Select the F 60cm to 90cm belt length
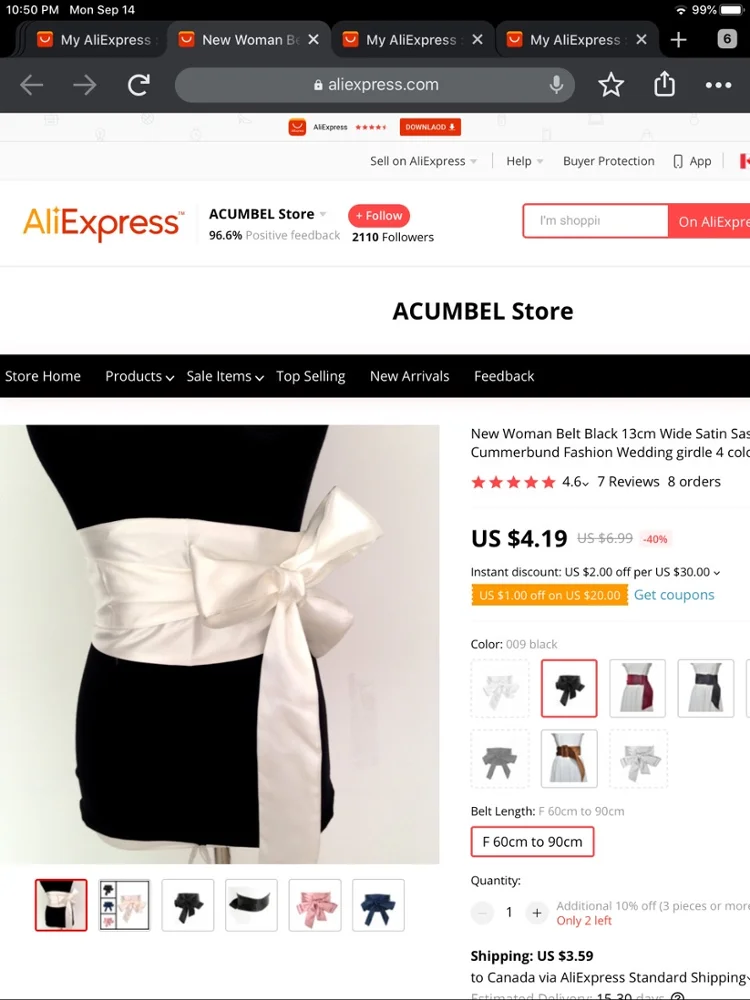 [x=533, y=842]
